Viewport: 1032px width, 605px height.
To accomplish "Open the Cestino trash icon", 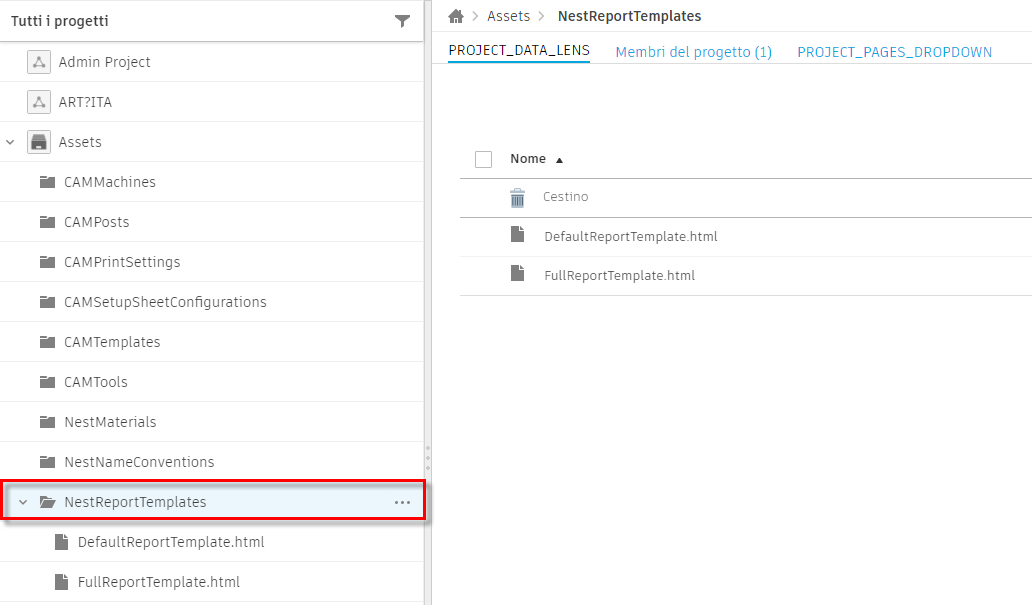I will point(517,197).
